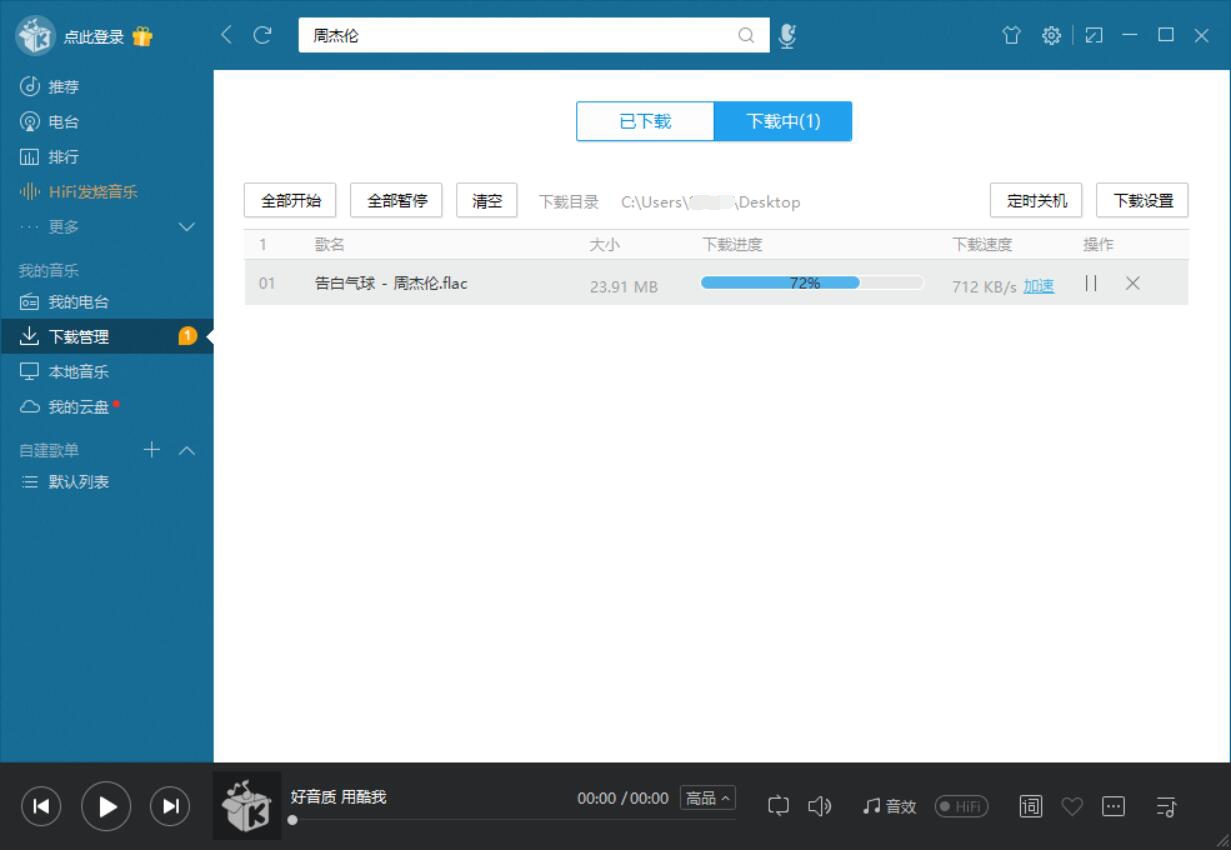Favorite the current song with heart icon
Screen dimensions: 1231x850
point(1071,806)
